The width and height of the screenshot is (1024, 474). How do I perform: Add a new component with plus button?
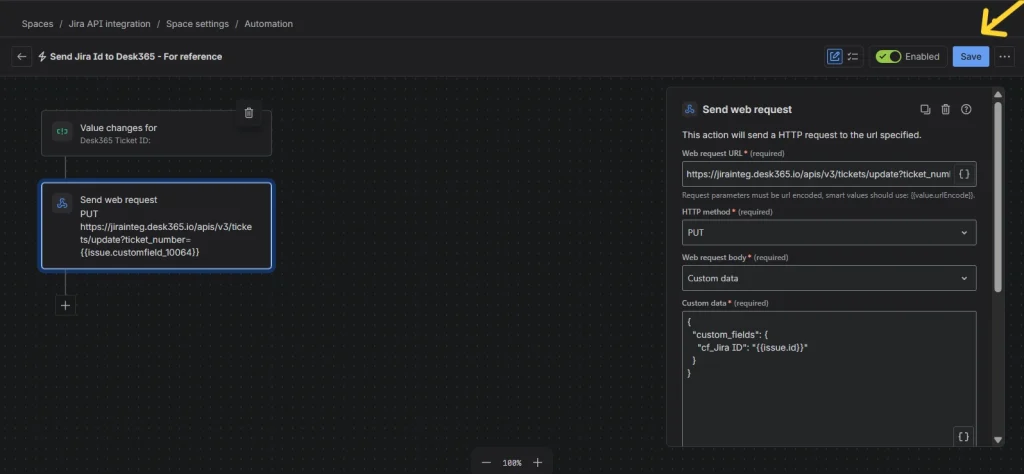65,305
